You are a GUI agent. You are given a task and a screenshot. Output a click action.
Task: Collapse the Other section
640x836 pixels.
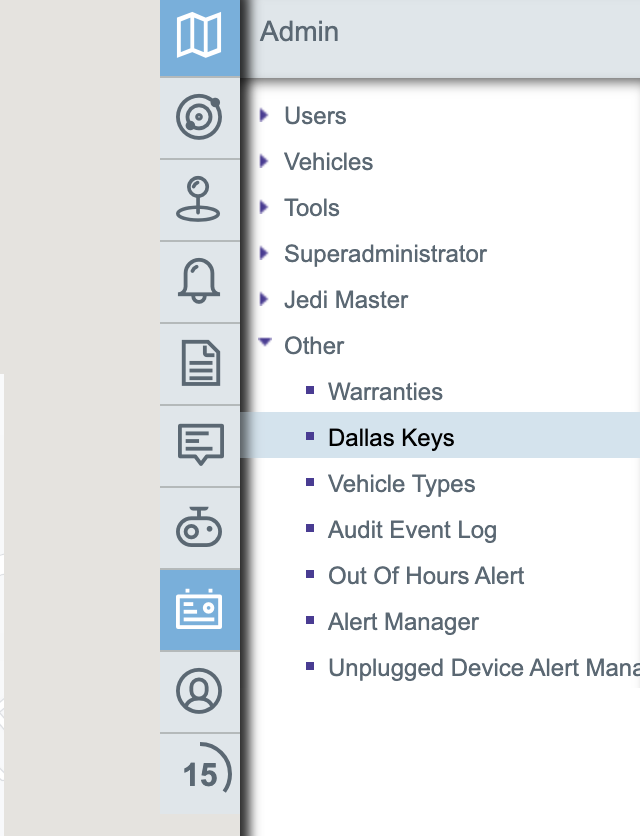click(265, 344)
